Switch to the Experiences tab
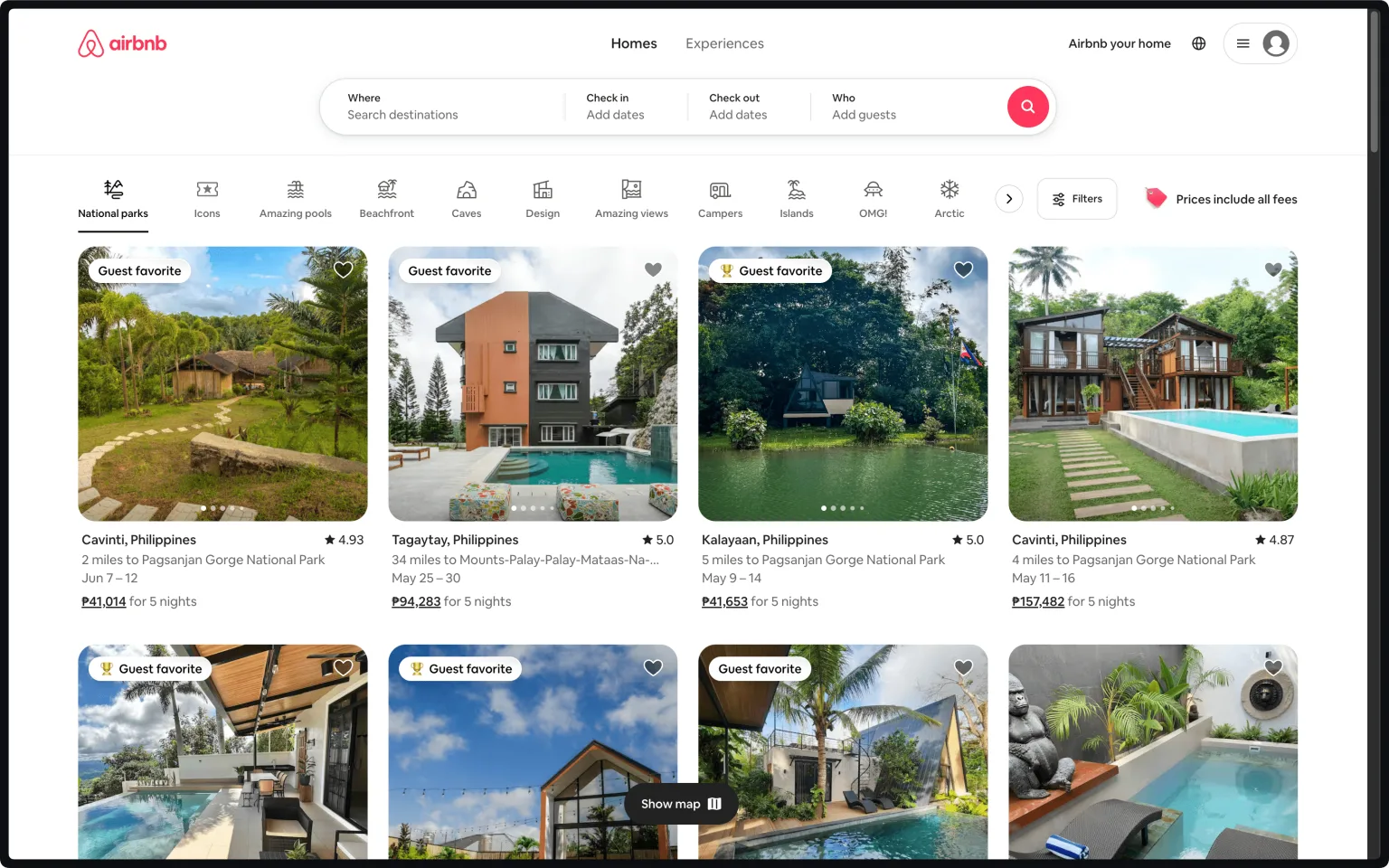Screen dimensions: 1389x868 tap(724, 43)
